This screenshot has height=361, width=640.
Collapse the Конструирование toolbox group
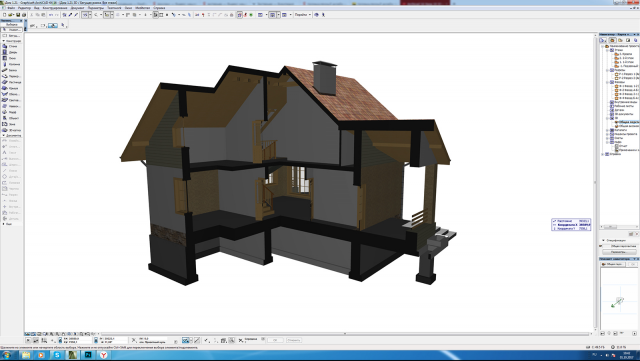coord(4,41)
